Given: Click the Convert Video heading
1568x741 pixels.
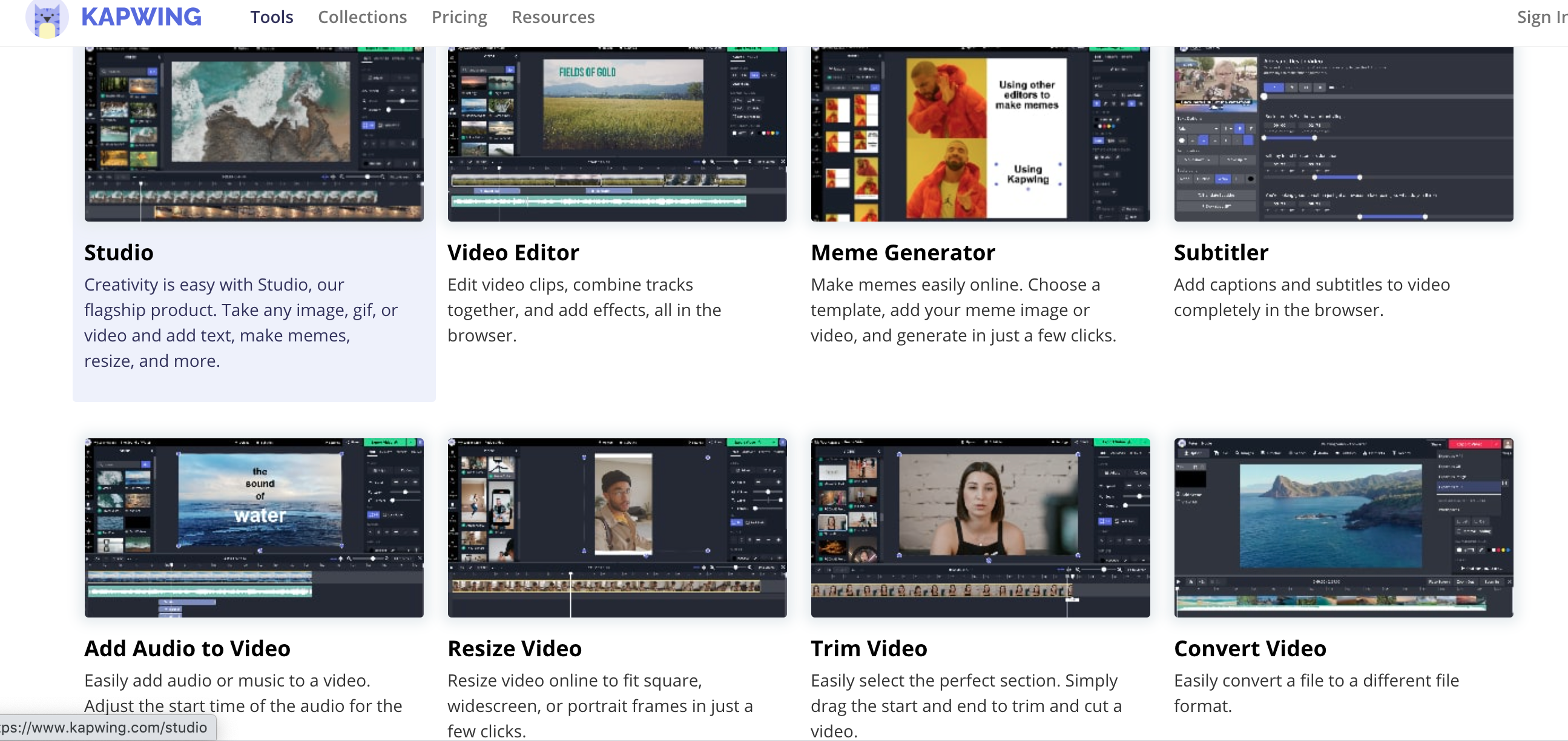Looking at the screenshot, I should 1250,648.
